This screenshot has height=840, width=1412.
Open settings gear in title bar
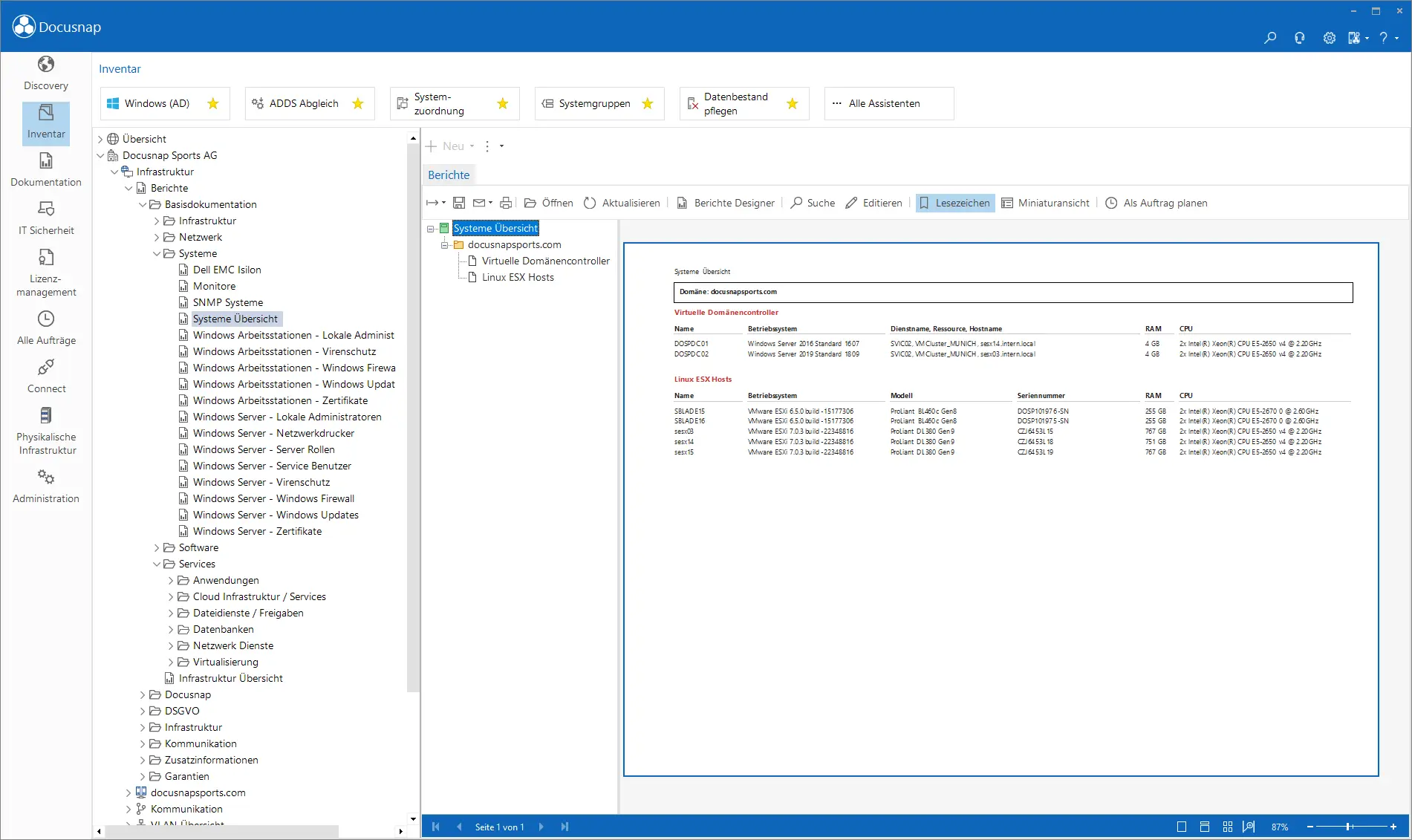click(x=1330, y=38)
